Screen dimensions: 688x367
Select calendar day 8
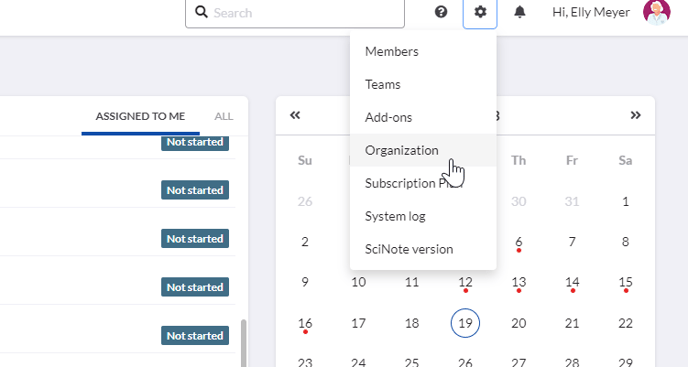click(x=626, y=241)
